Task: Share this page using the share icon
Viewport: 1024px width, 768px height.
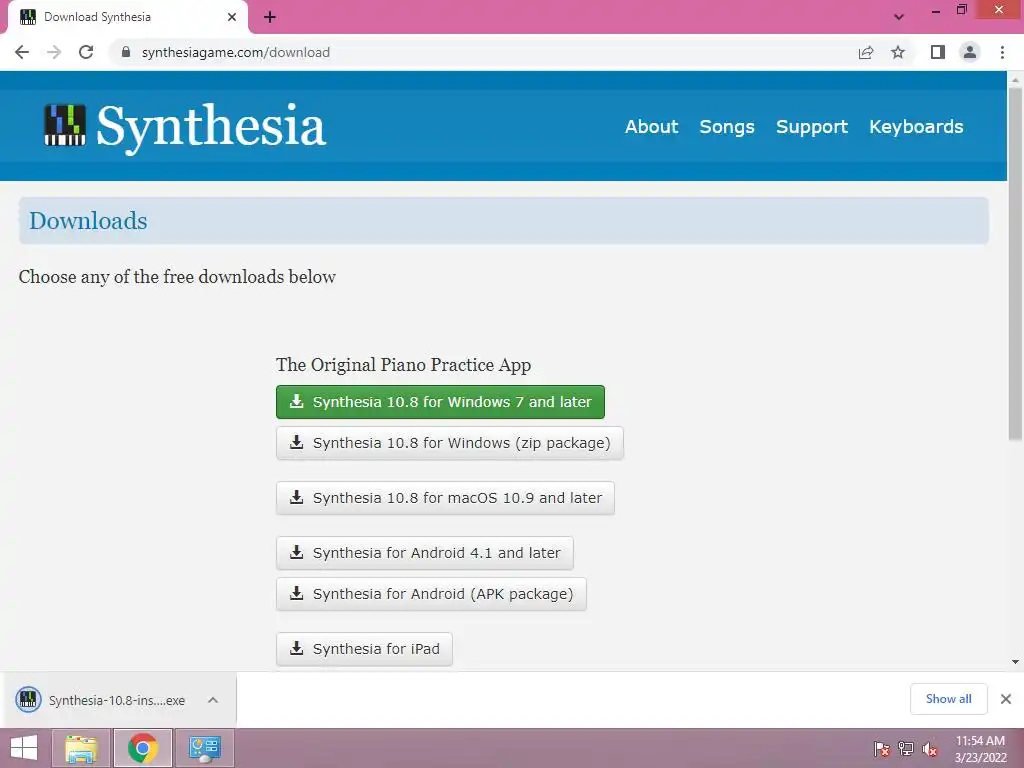Action: pyautogui.click(x=866, y=52)
